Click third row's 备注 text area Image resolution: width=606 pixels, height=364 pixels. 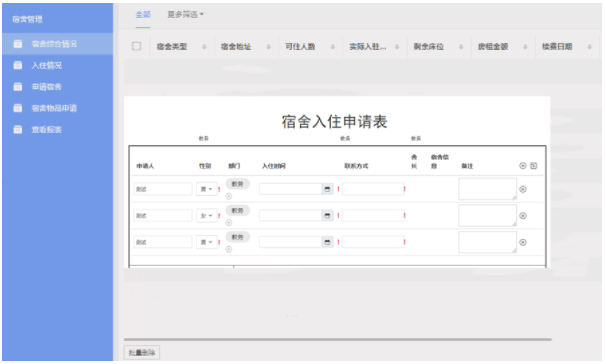[487, 242]
